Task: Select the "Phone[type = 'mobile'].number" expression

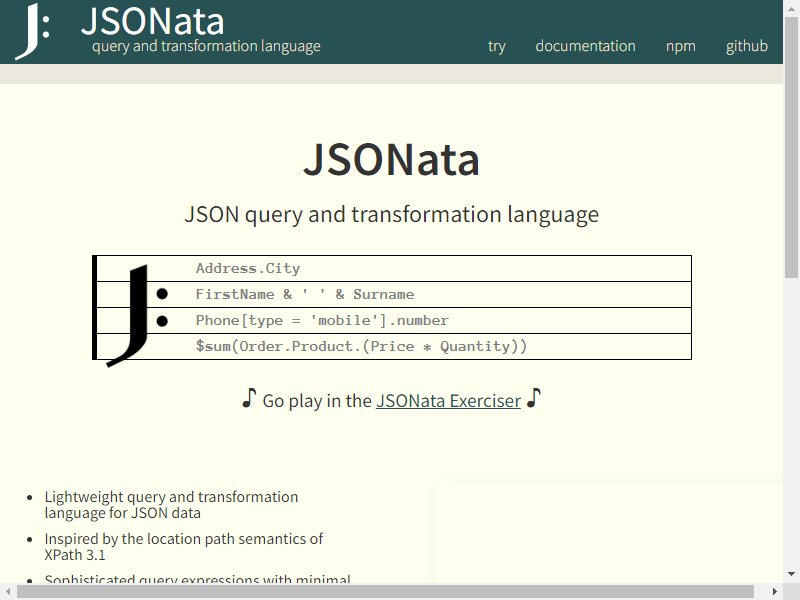Action: pos(322,320)
